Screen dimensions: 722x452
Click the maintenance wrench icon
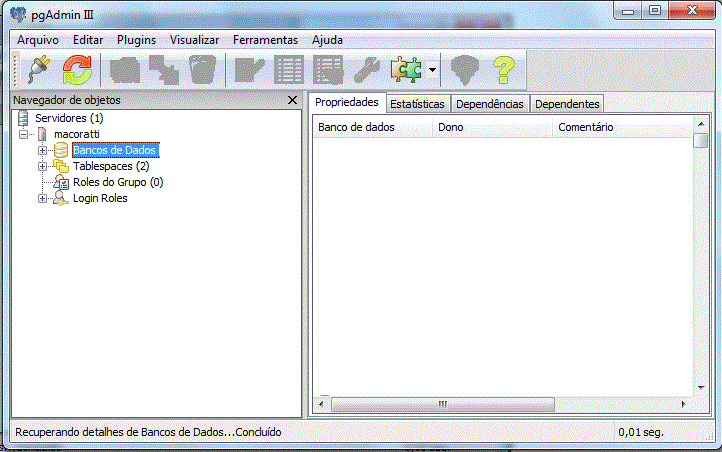(x=367, y=70)
